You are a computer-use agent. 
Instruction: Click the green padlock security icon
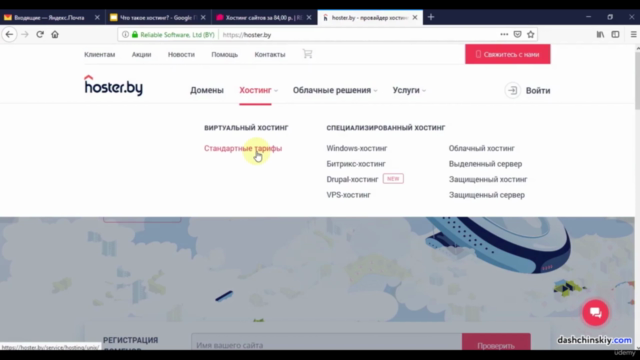pos(135,35)
